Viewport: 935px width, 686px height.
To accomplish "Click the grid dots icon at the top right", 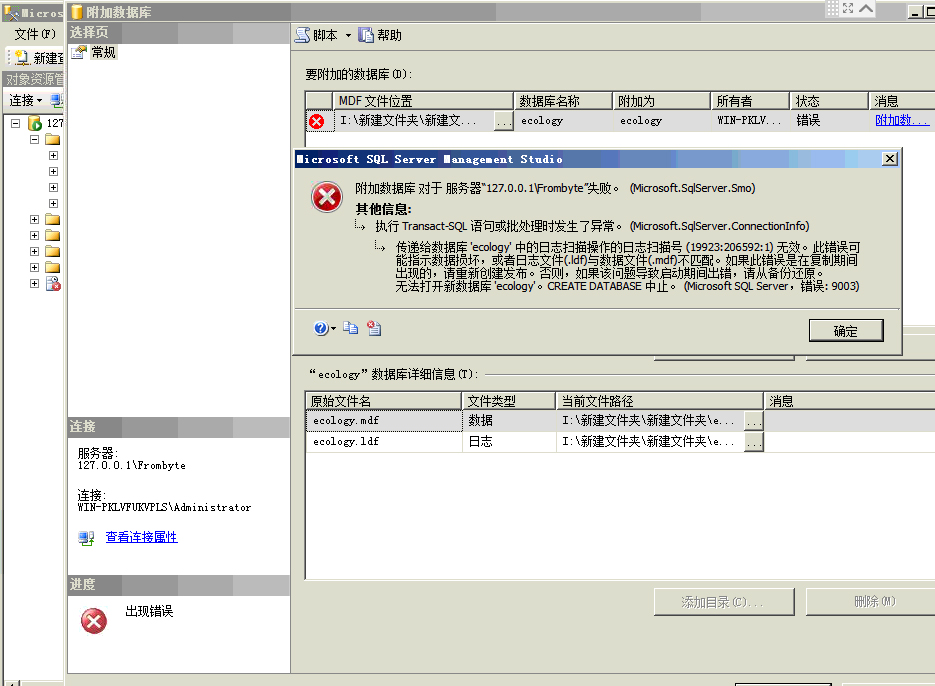I will click(x=832, y=8).
